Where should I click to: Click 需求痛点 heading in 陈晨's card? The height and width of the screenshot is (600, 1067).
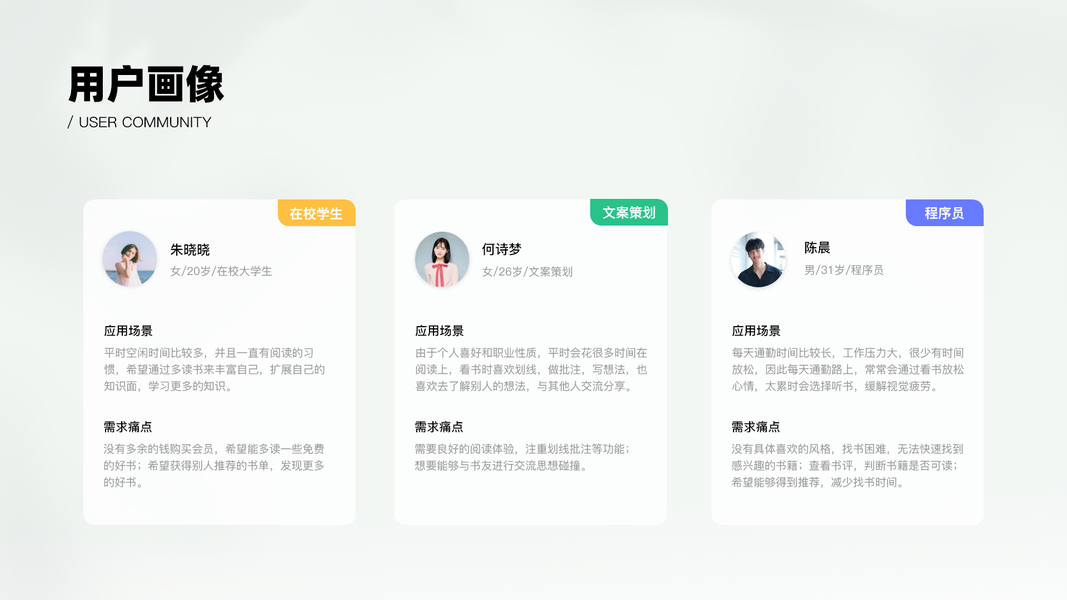pyautogui.click(x=756, y=427)
